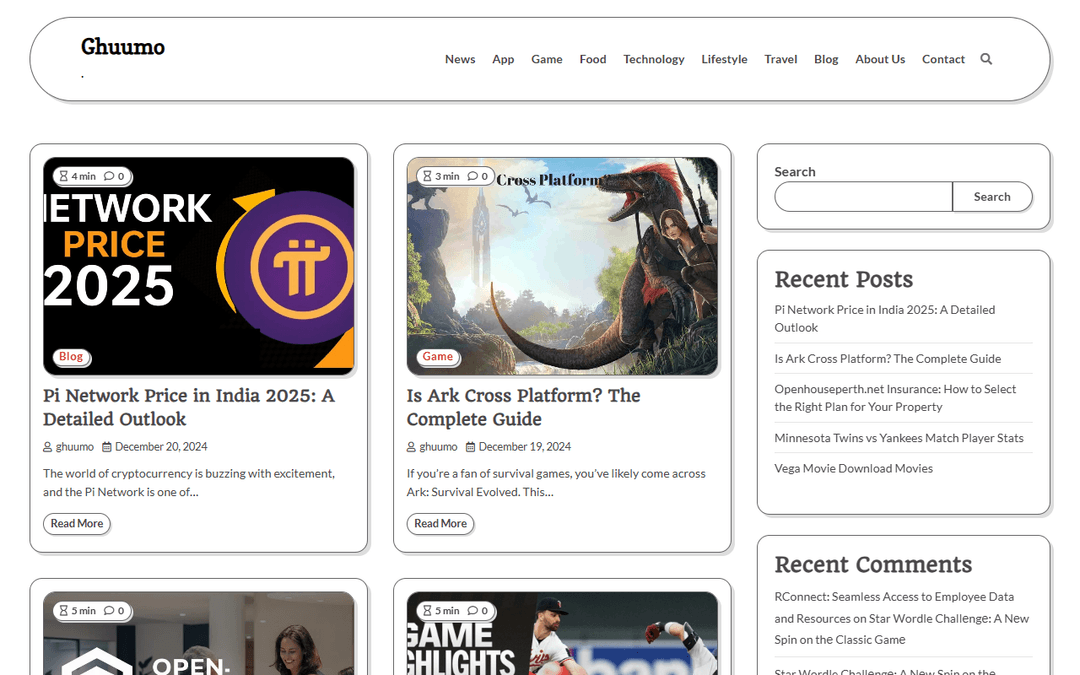Open recent post Pi Network Price in India 2025
The height and width of the screenshot is (675, 1080).
[x=884, y=319]
